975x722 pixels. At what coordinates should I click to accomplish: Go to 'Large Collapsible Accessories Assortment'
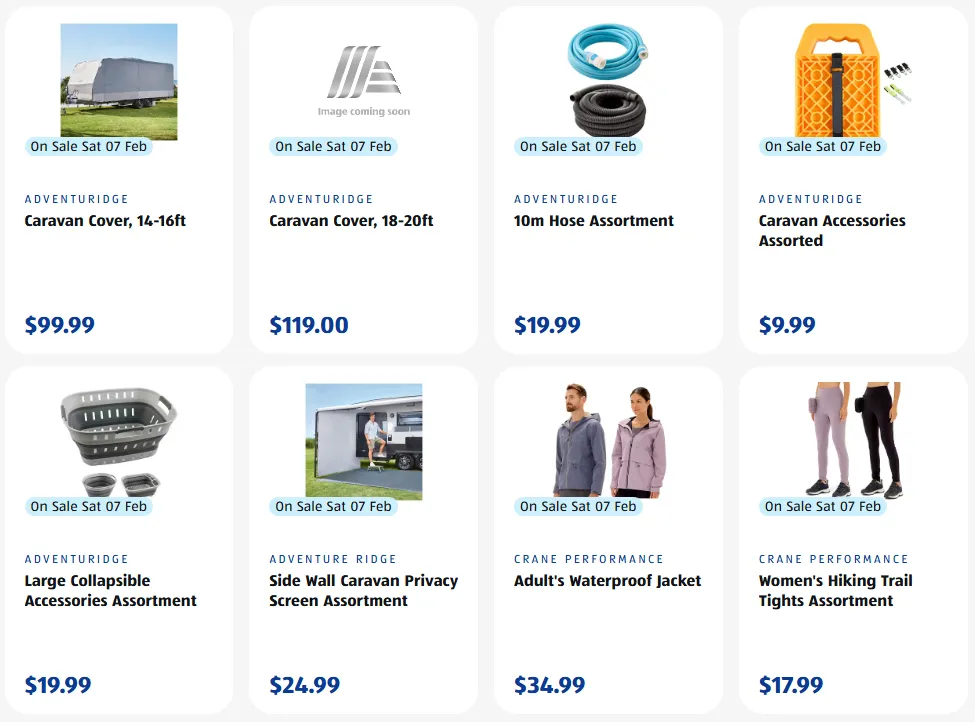click(x=110, y=591)
